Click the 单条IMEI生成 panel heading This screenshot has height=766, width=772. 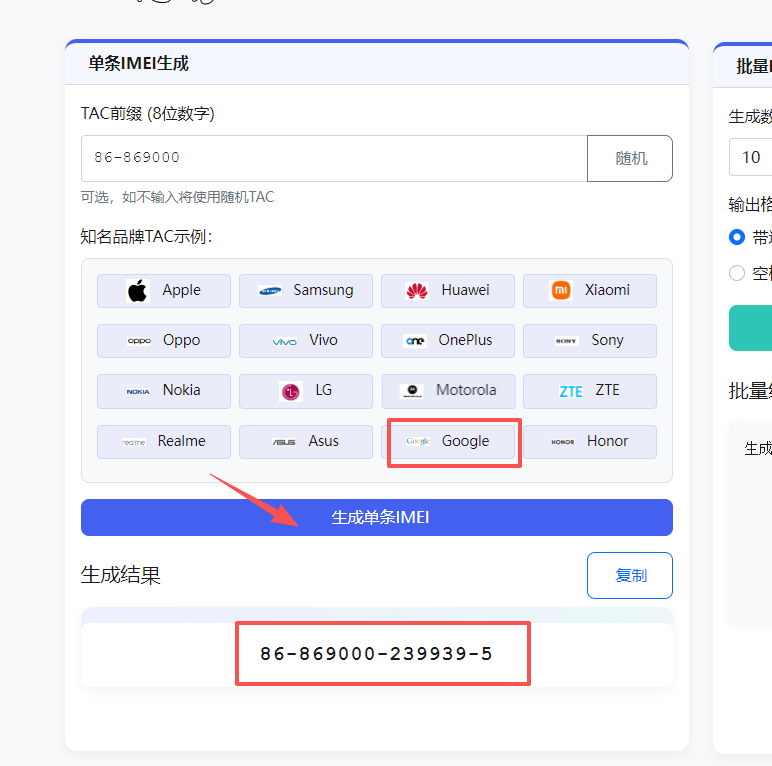[138, 64]
